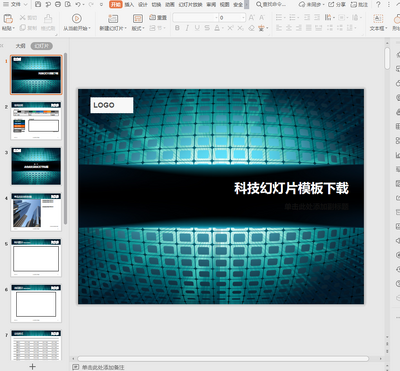Expand the numbered list options

297,17
